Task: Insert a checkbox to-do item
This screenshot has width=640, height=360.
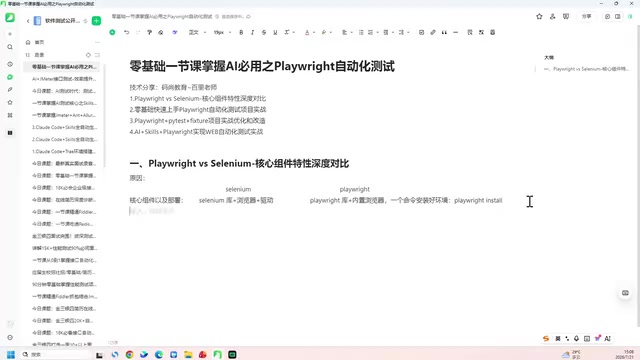Action: click(421, 32)
